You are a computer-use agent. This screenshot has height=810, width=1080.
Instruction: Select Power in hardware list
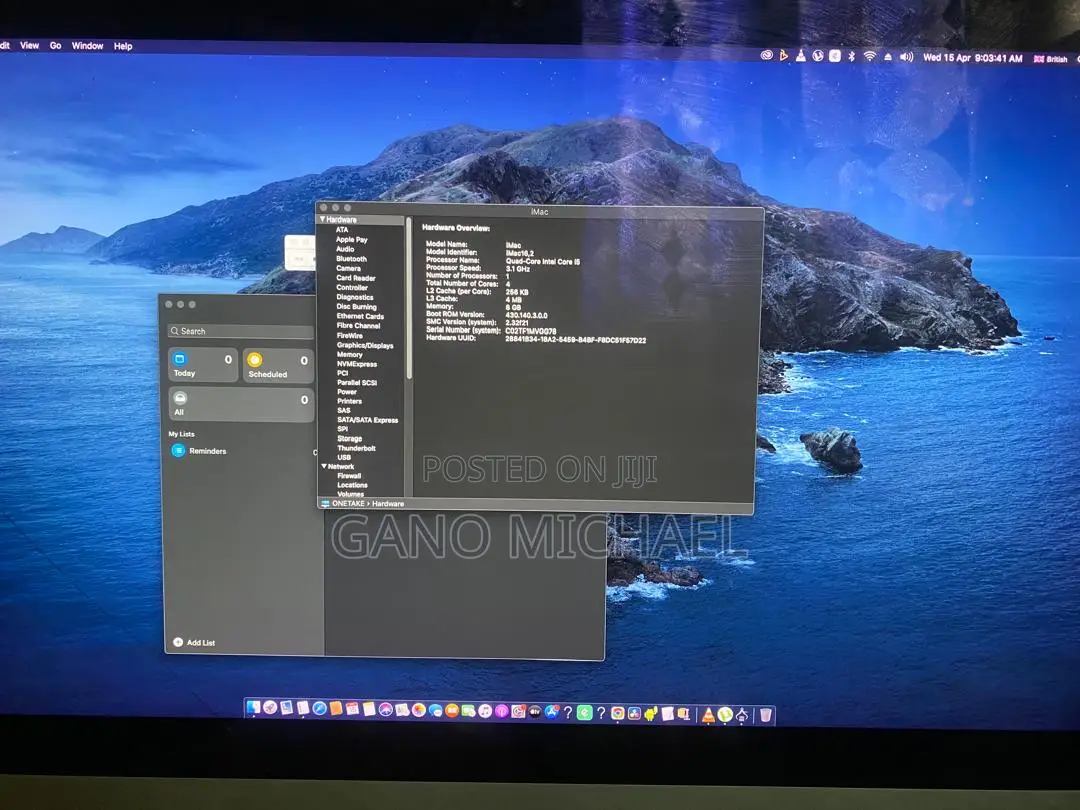pyautogui.click(x=346, y=391)
